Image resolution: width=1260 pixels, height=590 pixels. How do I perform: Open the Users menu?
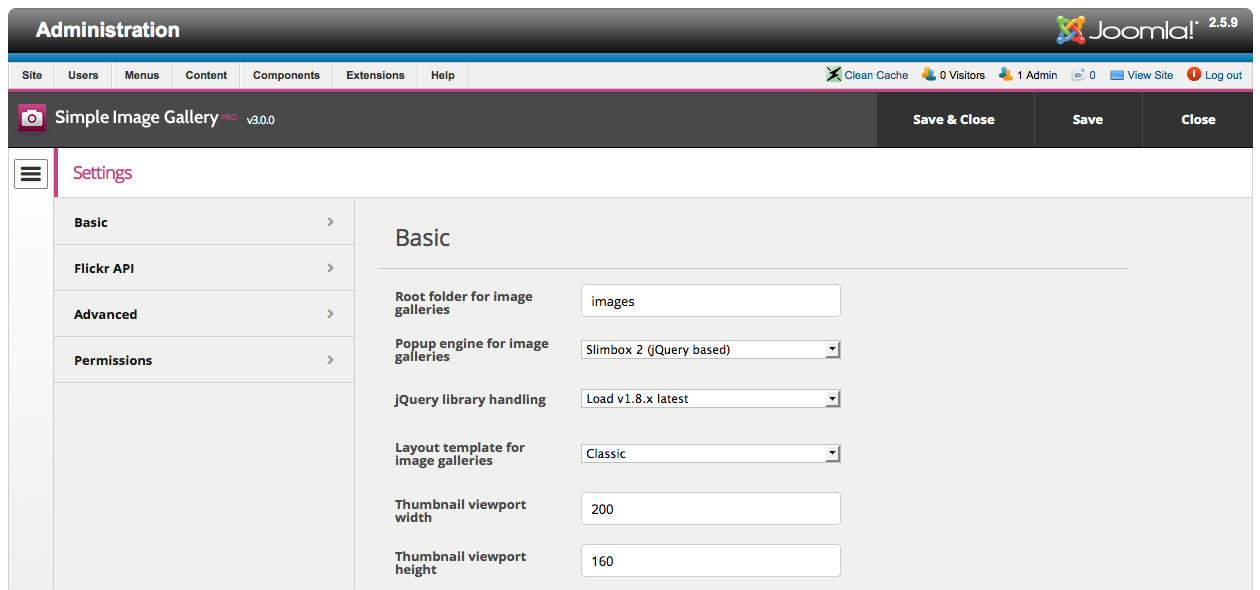(x=83, y=75)
